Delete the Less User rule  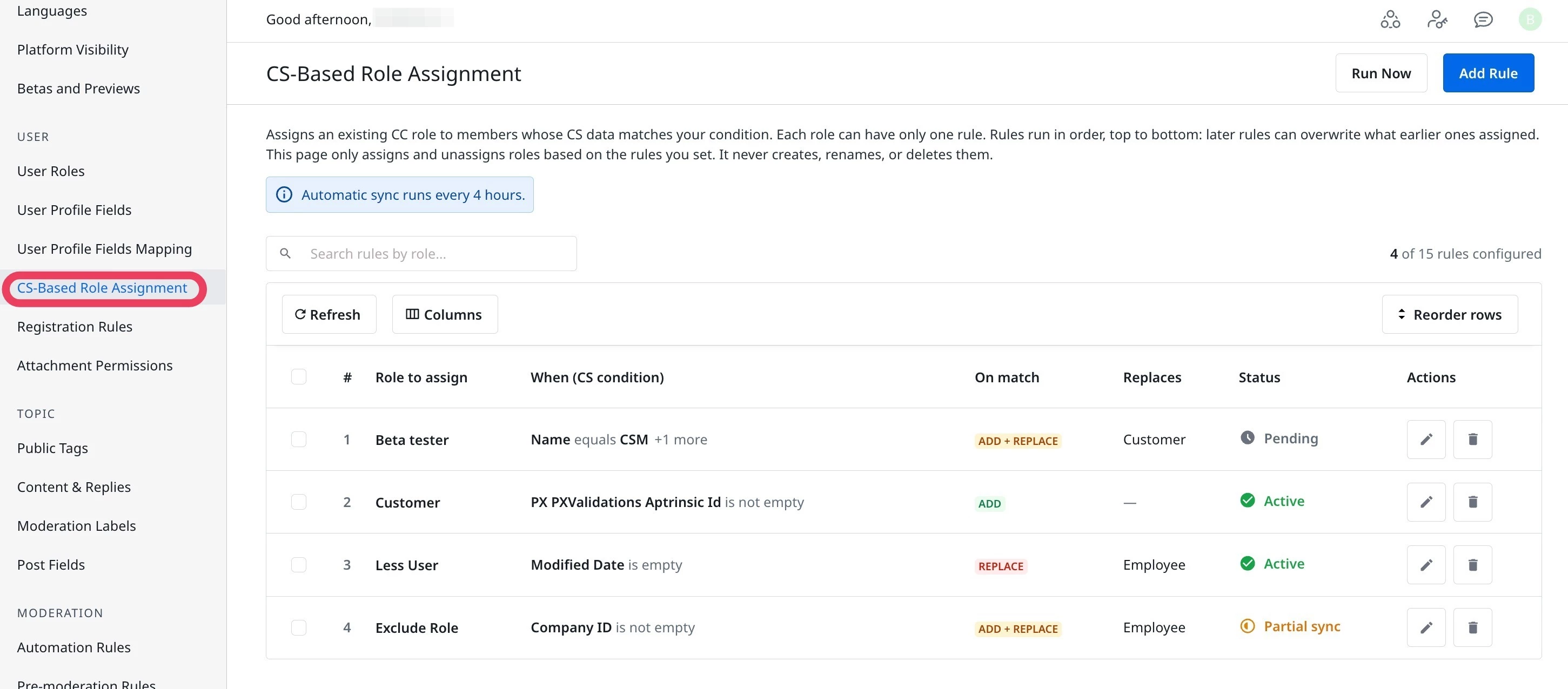(1472, 564)
